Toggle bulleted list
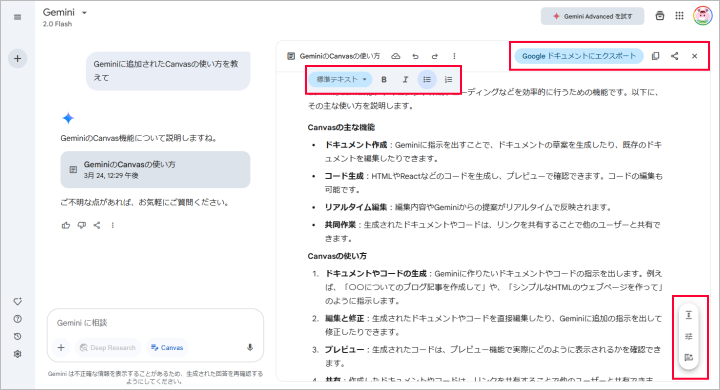Image resolution: width=720 pixels, height=390 pixels. (427, 79)
